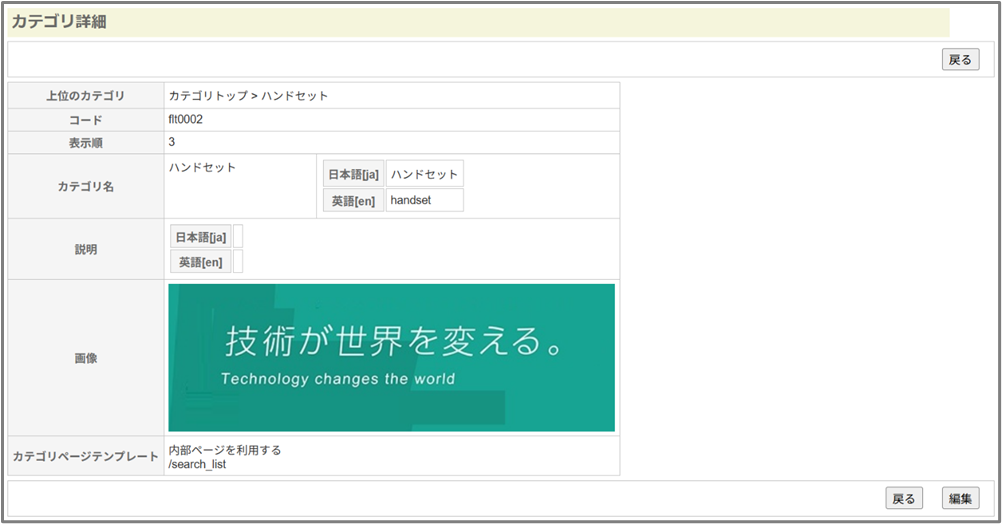Click the 英語[en] label in カテゴリ名 row
Image resolution: width=1002 pixels, height=524 pixels.
click(x=353, y=200)
